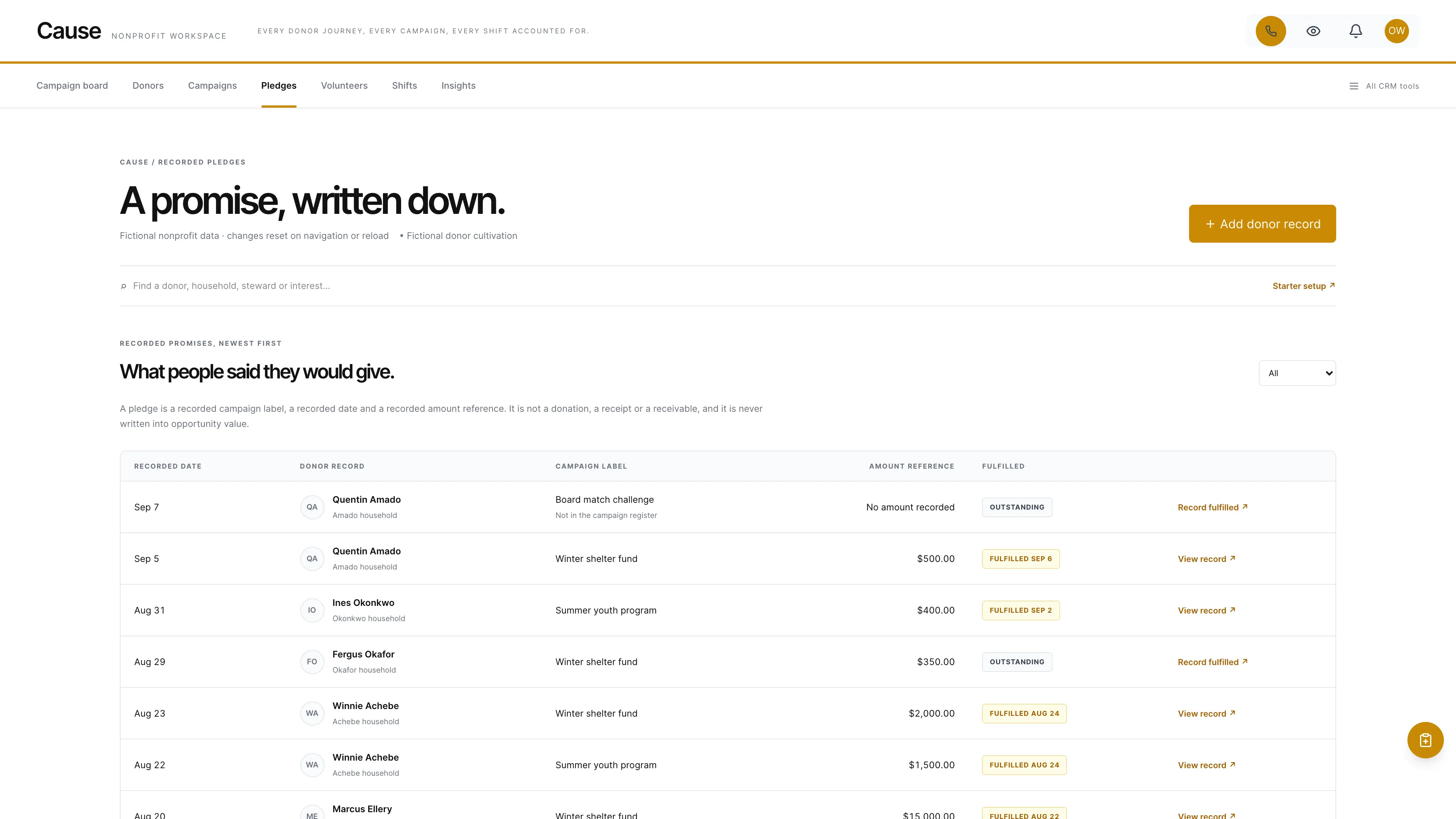The height and width of the screenshot is (819, 1456).
Task: Click the floating clipboard add button
Action: pyautogui.click(x=1425, y=740)
